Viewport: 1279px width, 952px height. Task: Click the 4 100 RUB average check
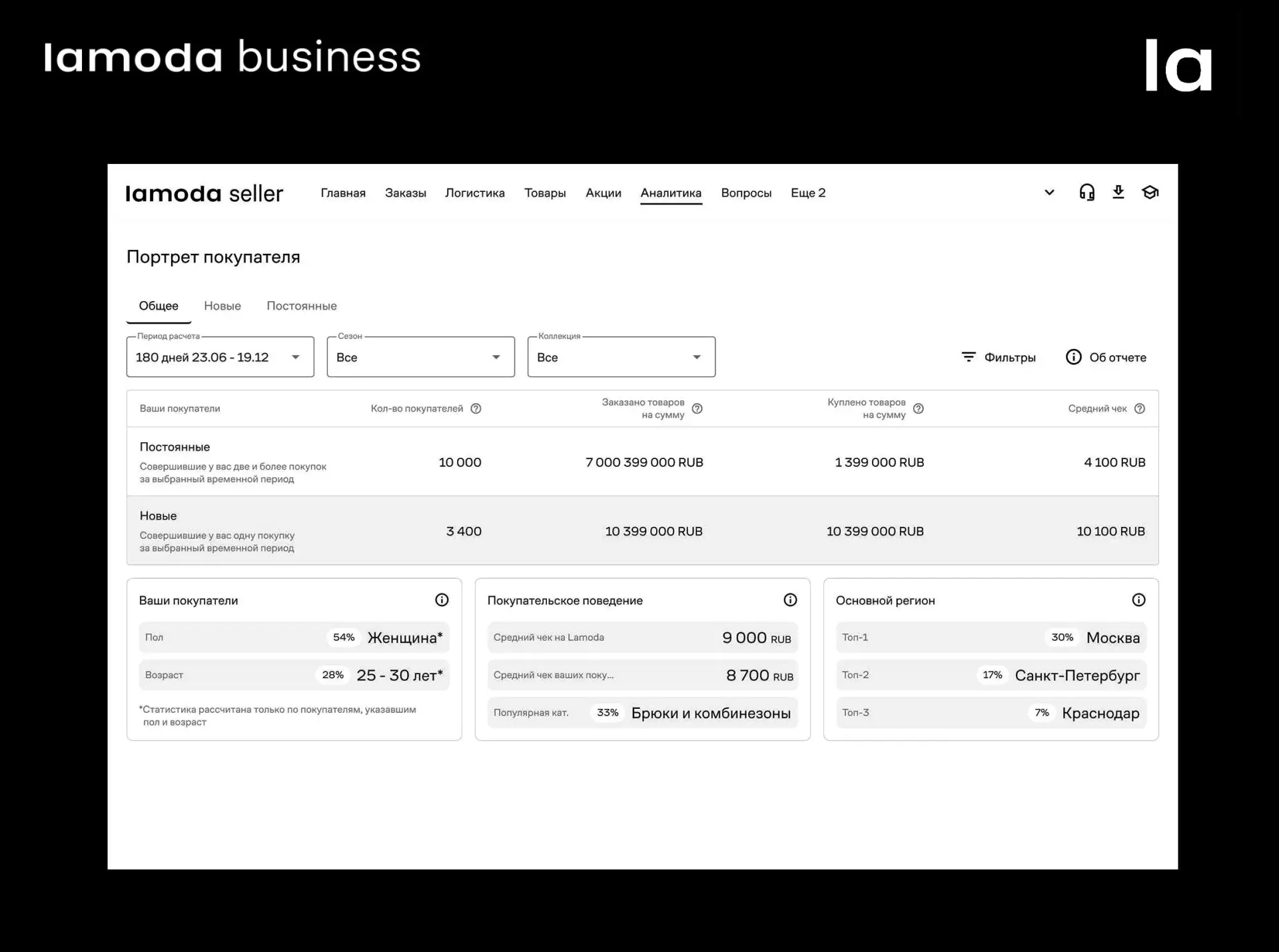(x=1114, y=462)
